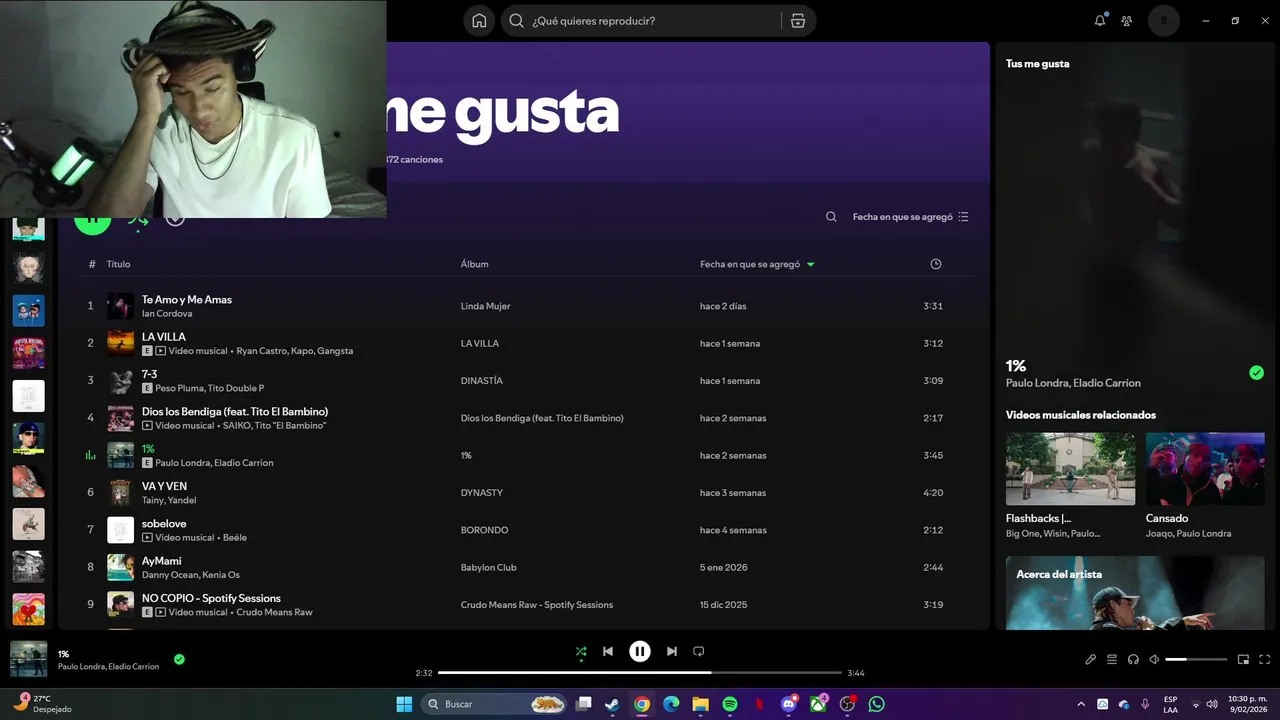The height and width of the screenshot is (720, 1280).
Task: Open ESP LAA keyboard language menu
Action: (x=1171, y=704)
